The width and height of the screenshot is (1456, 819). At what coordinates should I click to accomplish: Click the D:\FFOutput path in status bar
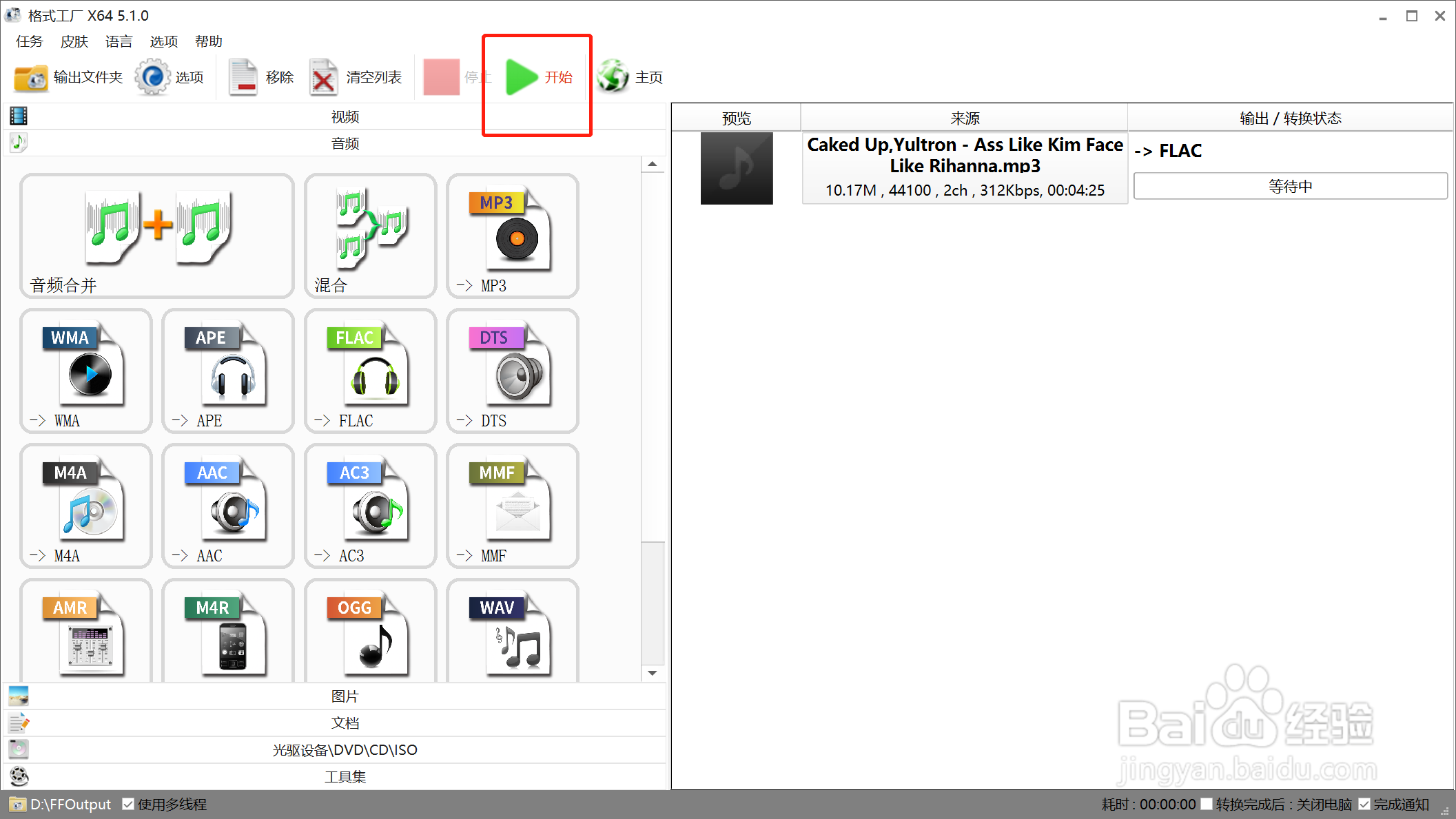(70, 804)
